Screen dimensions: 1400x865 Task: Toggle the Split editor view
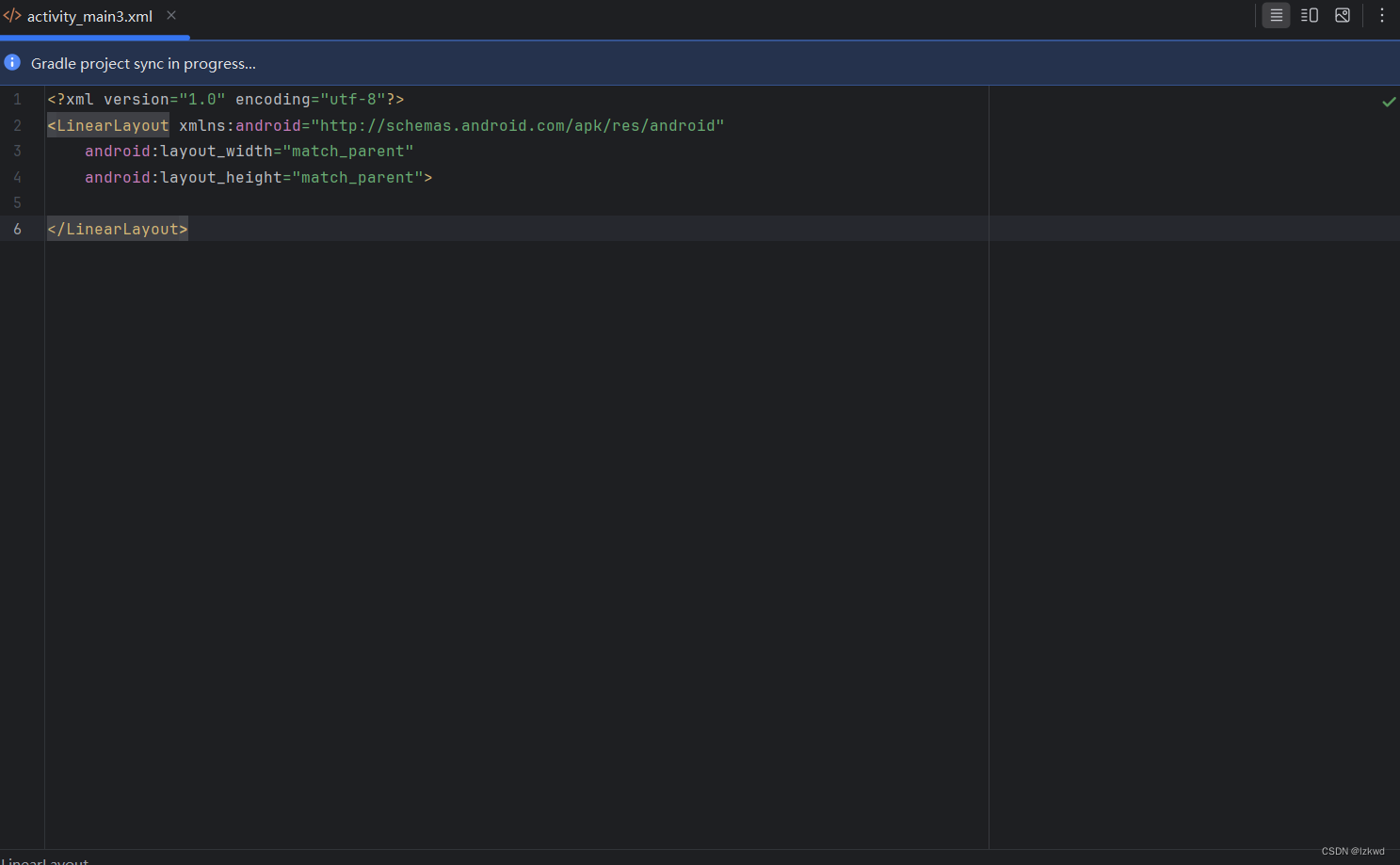point(1309,15)
